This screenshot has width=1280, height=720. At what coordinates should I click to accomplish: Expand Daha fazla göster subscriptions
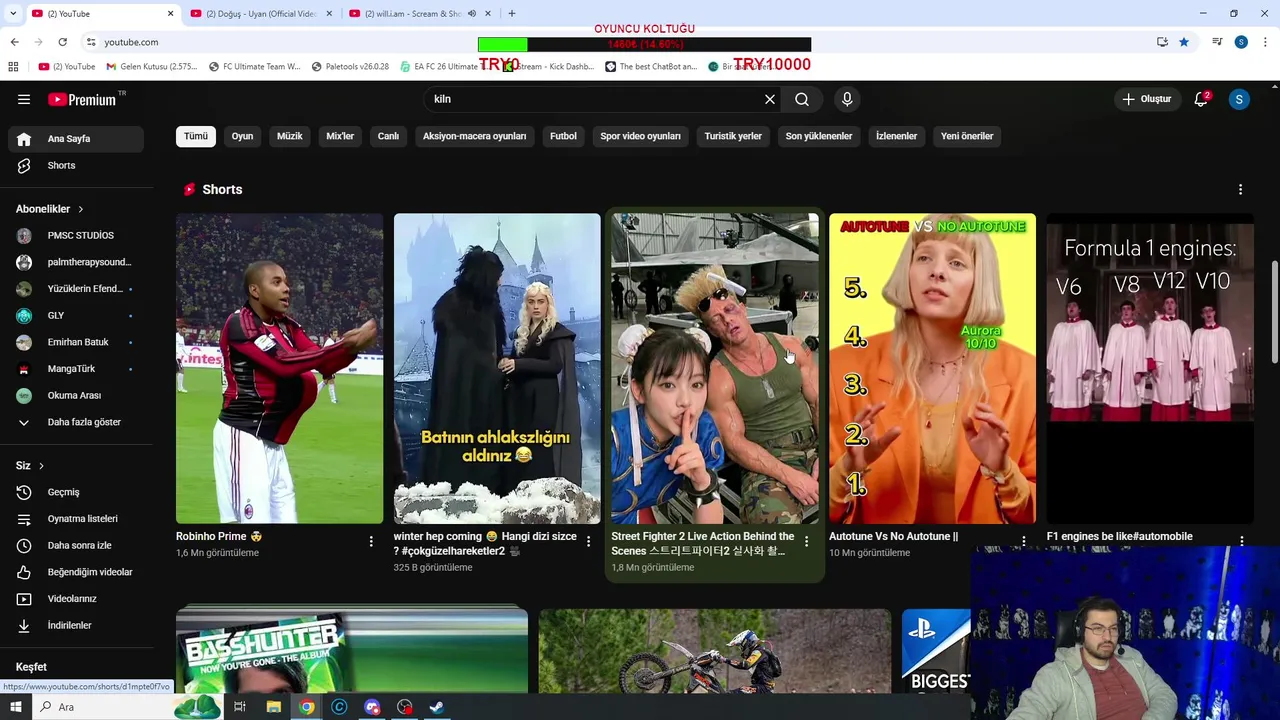(x=76, y=422)
